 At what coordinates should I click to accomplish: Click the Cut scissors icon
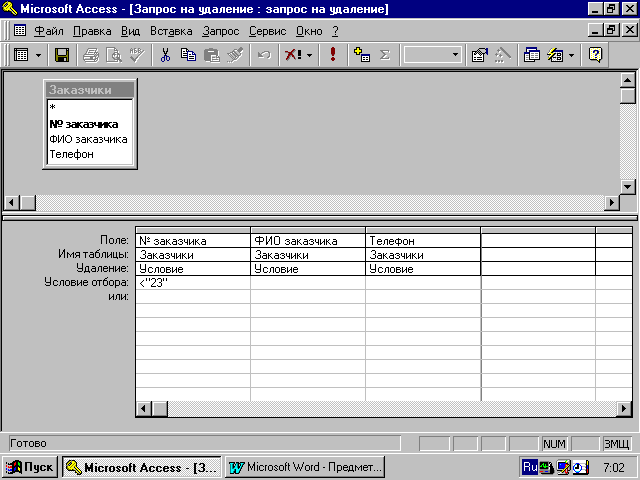(x=165, y=55)
